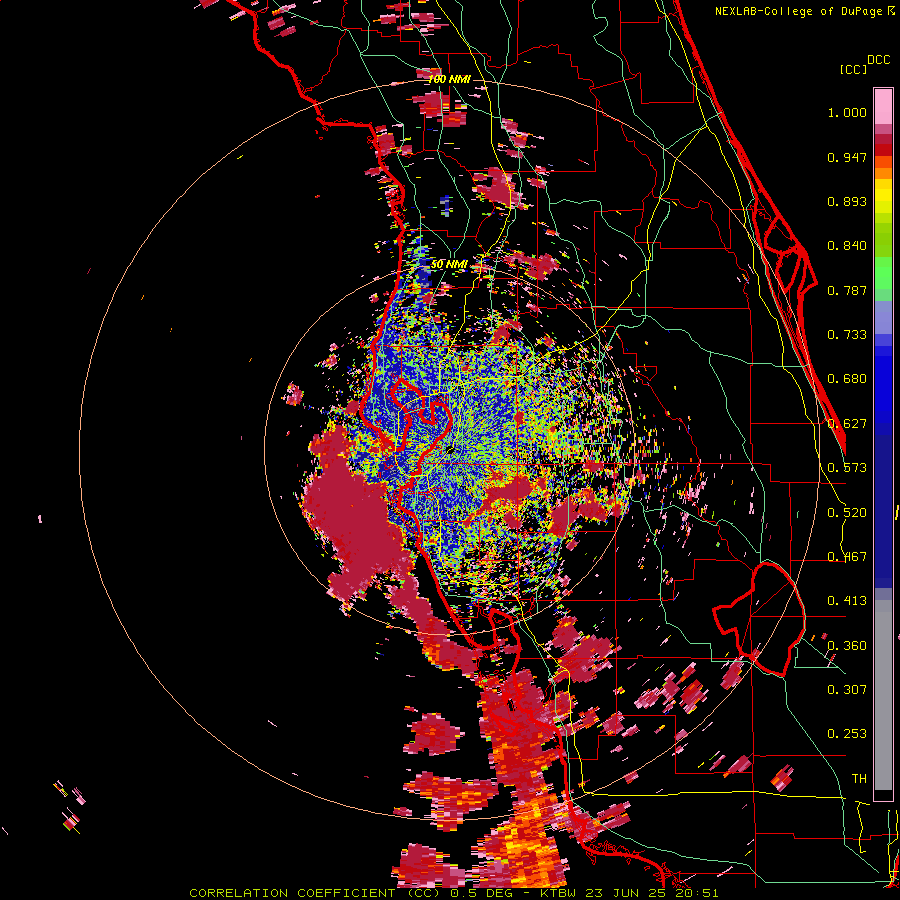Click the 50 NMI range ring label
The image size is (900, 900).
[x=449, y=264]
